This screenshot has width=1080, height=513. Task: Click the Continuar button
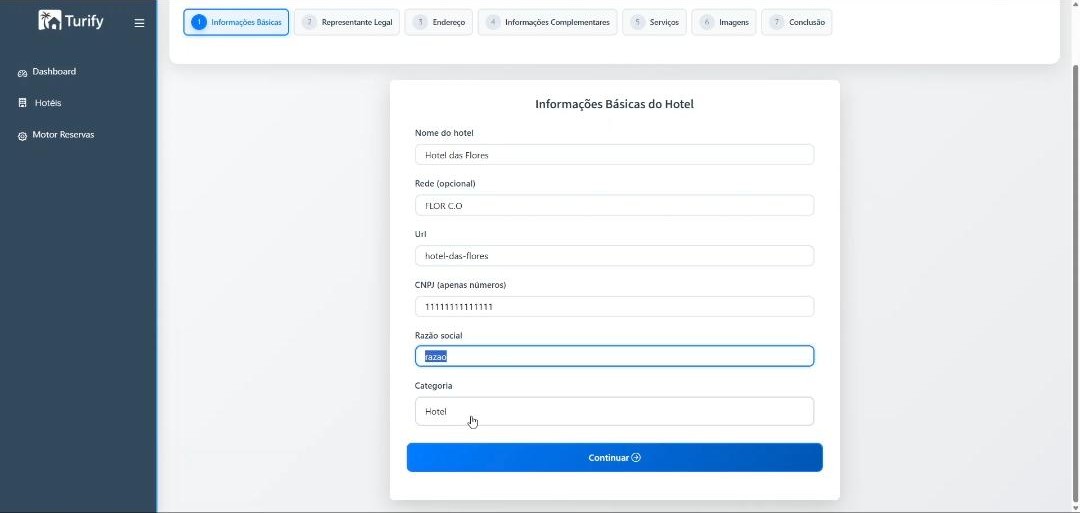pyautogui.click(x=614, y=457)
